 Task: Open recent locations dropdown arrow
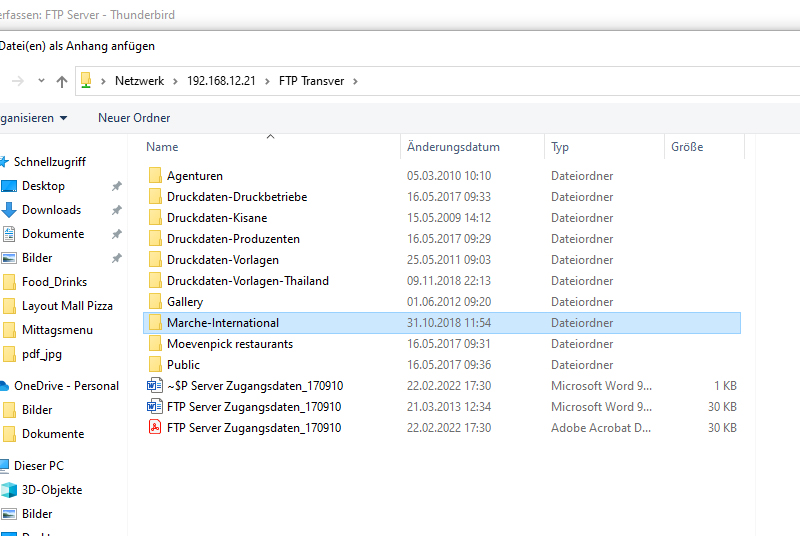click(41, 81)
